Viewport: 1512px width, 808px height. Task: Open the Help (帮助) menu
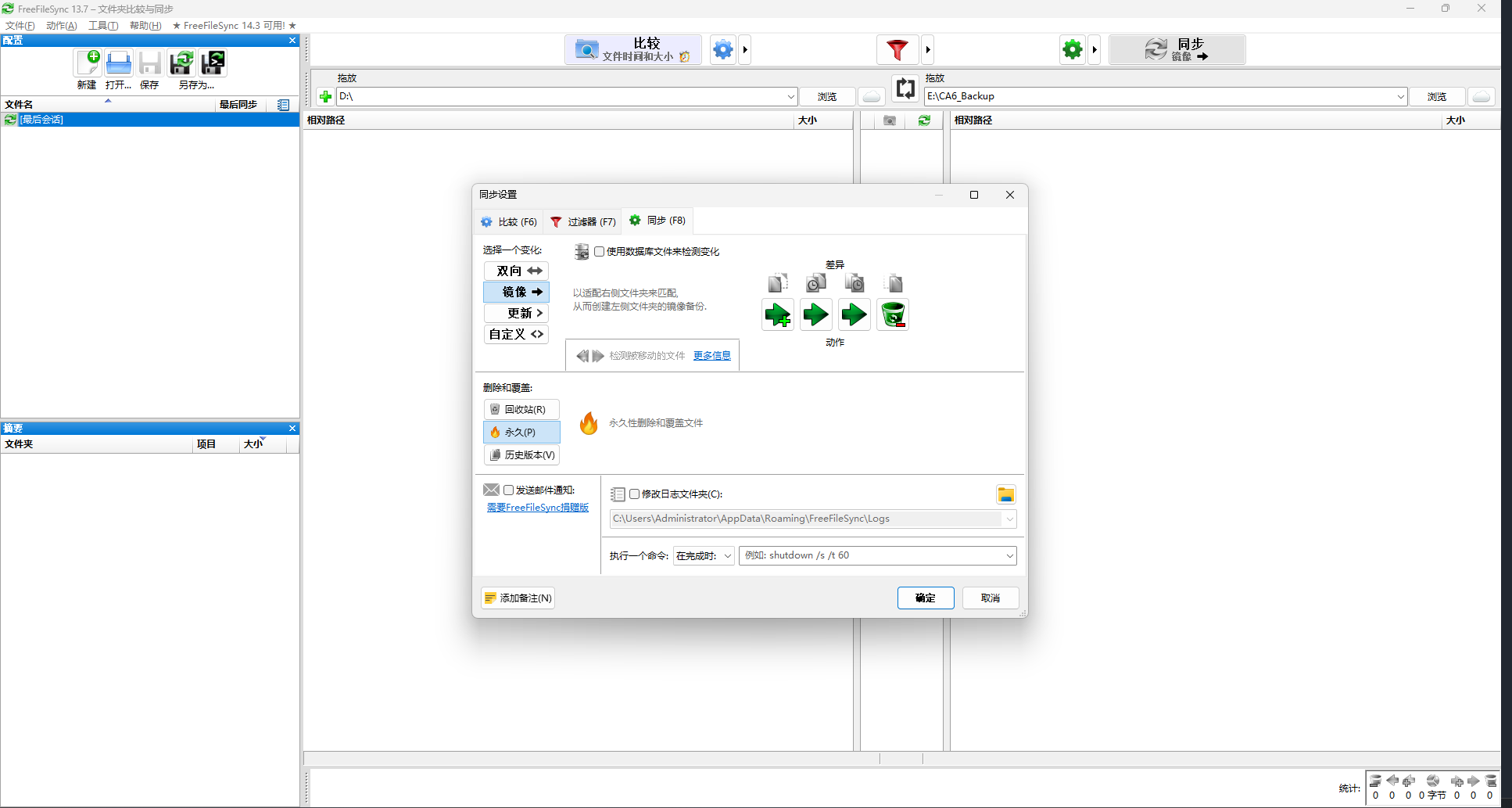(145, 26)
